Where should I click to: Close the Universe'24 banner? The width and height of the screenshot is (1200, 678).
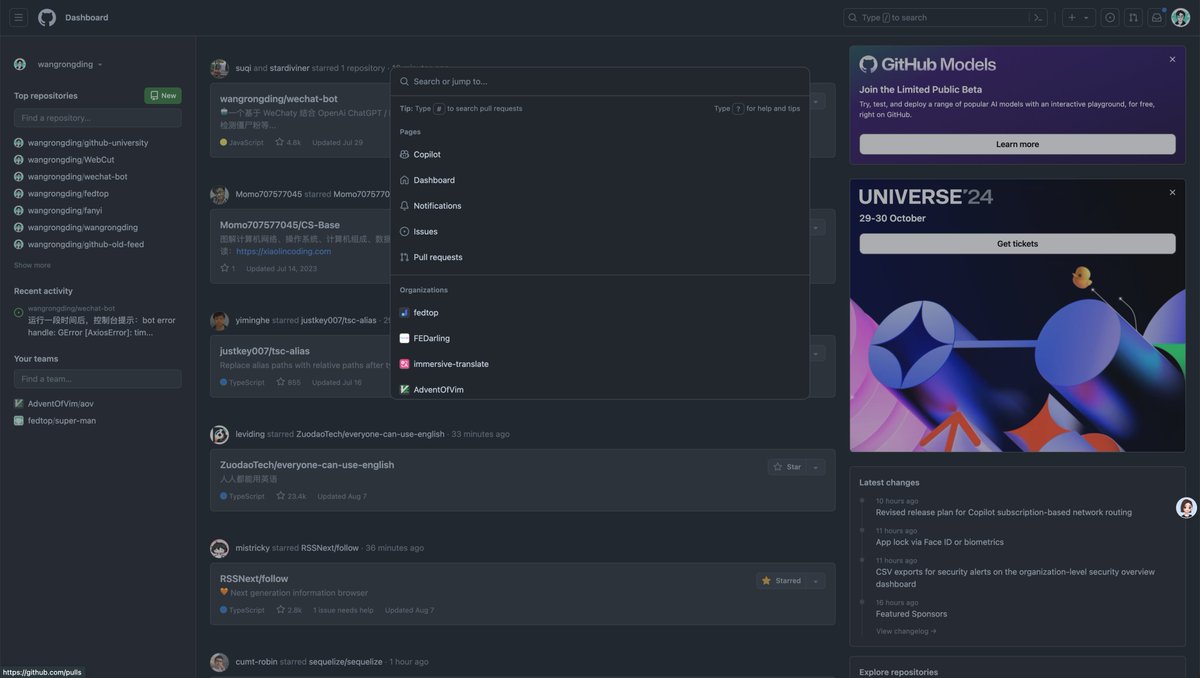tap(1172, 192)
